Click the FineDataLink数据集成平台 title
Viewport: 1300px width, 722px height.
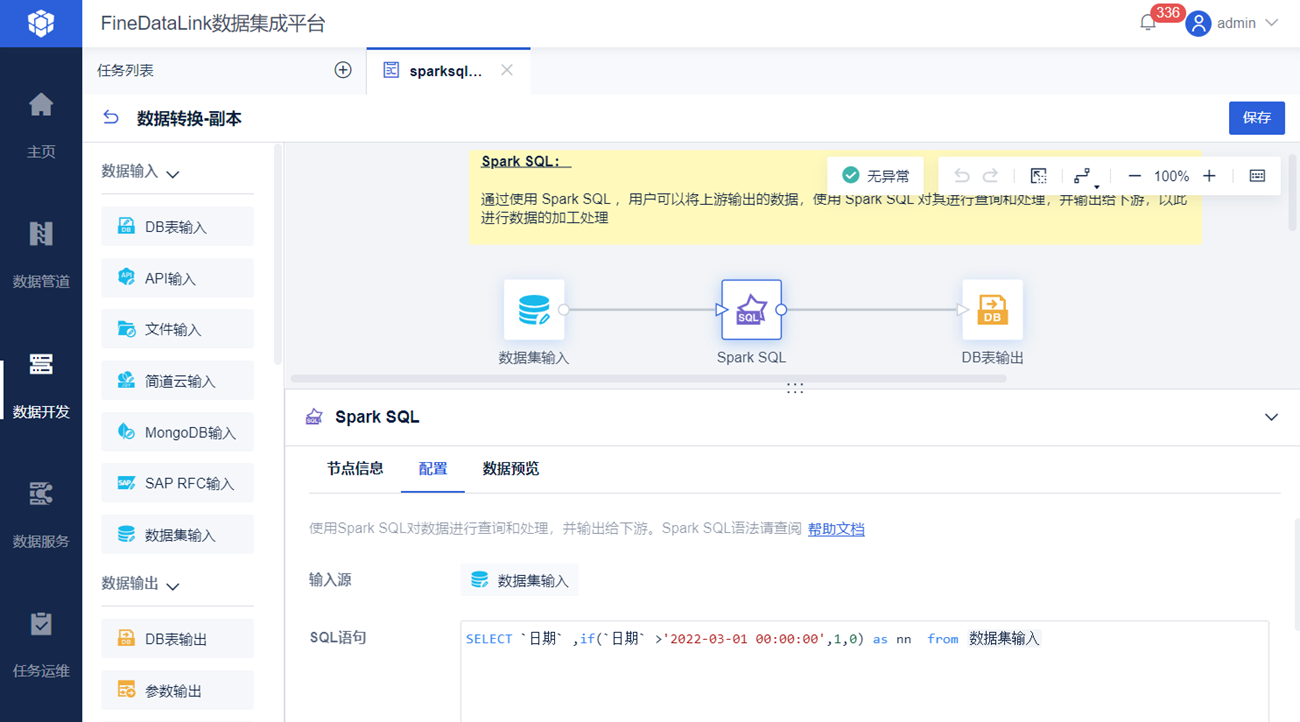213,24
